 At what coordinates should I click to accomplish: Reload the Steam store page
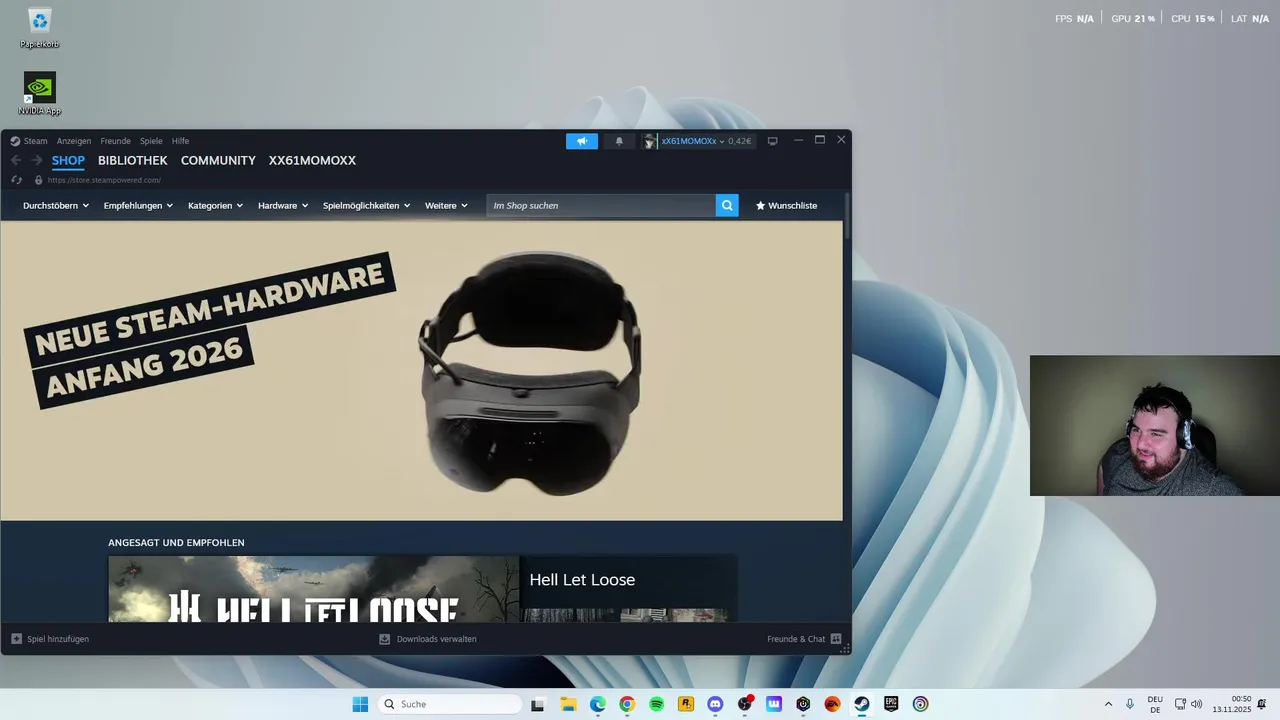[x=17, y=180]
